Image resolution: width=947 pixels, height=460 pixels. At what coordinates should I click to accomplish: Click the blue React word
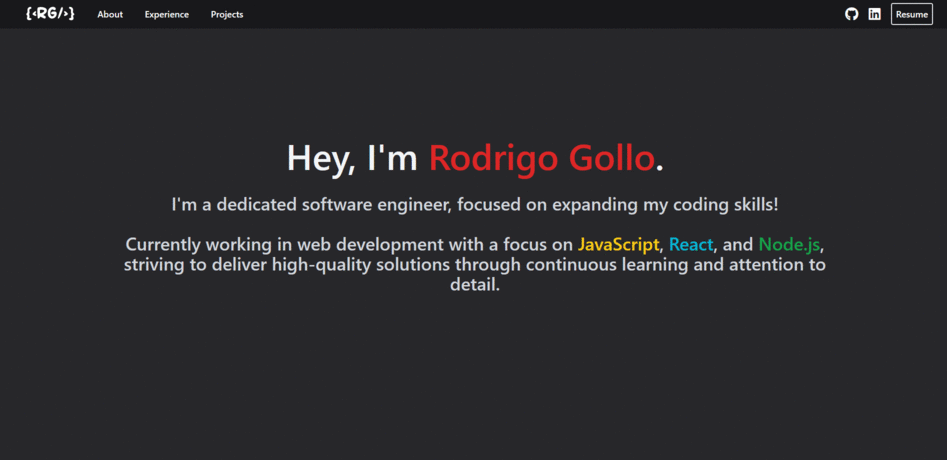(691, 244)
